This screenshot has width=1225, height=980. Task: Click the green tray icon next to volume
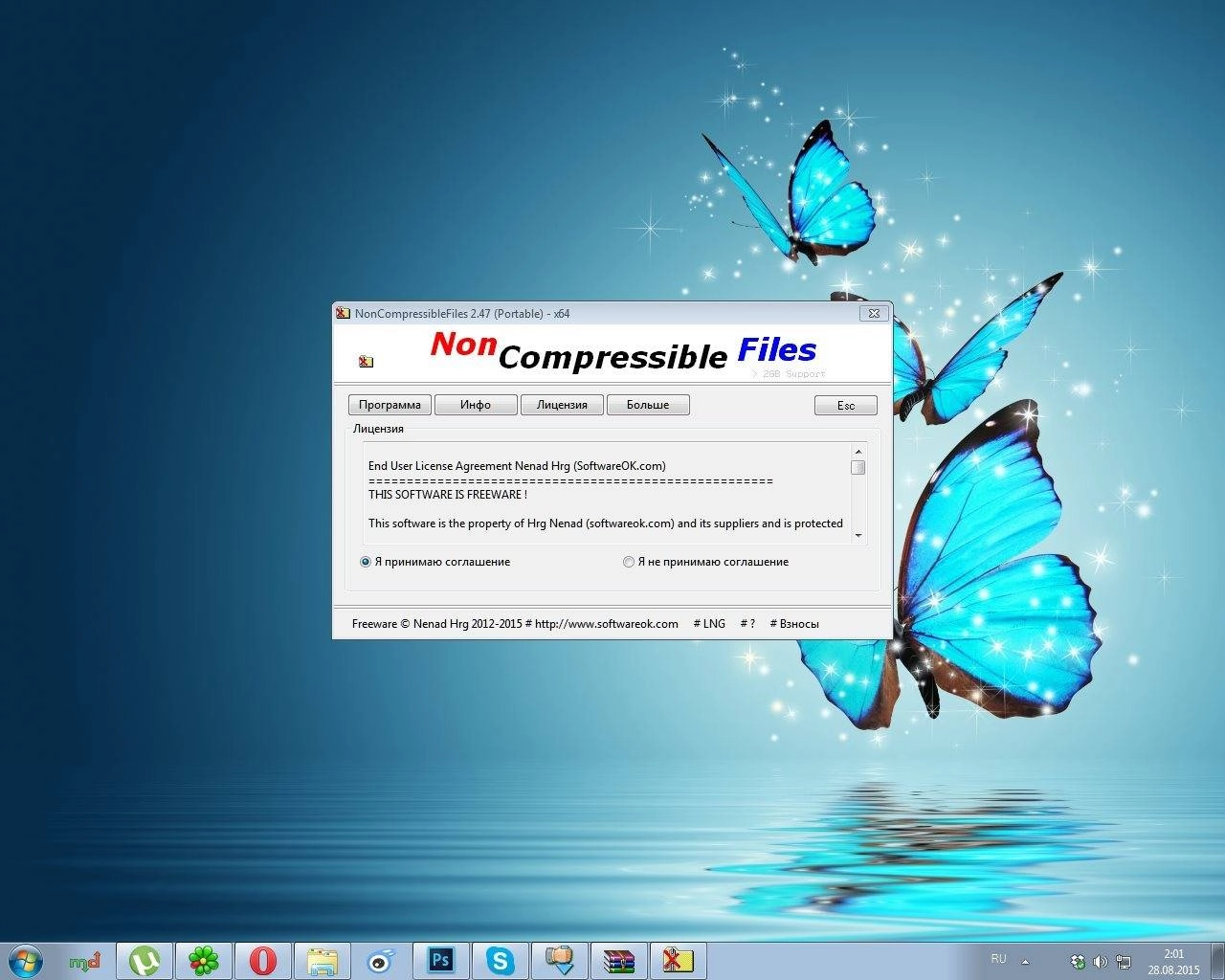1078,961
